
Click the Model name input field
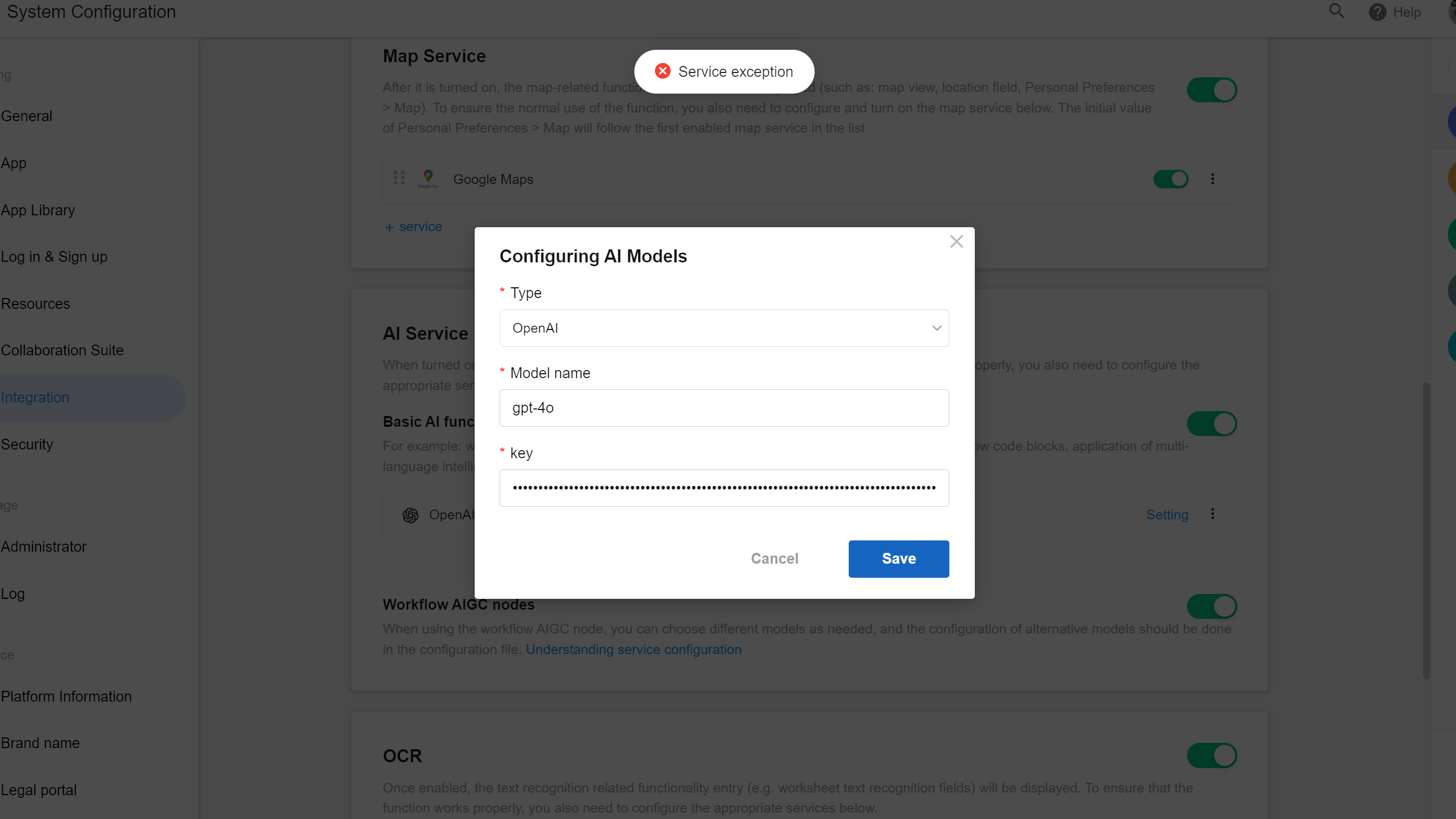724,408
